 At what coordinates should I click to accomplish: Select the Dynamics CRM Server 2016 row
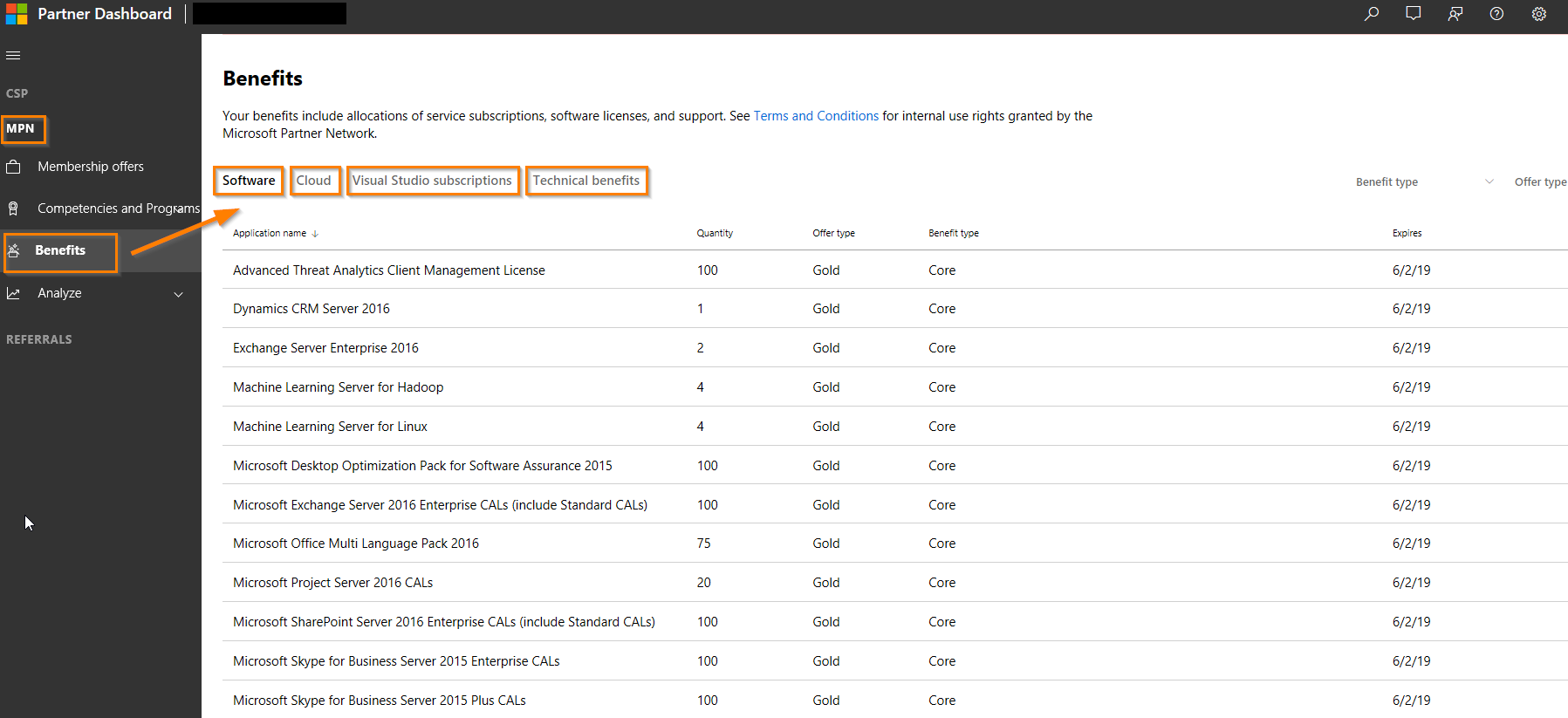click(895, 309)
